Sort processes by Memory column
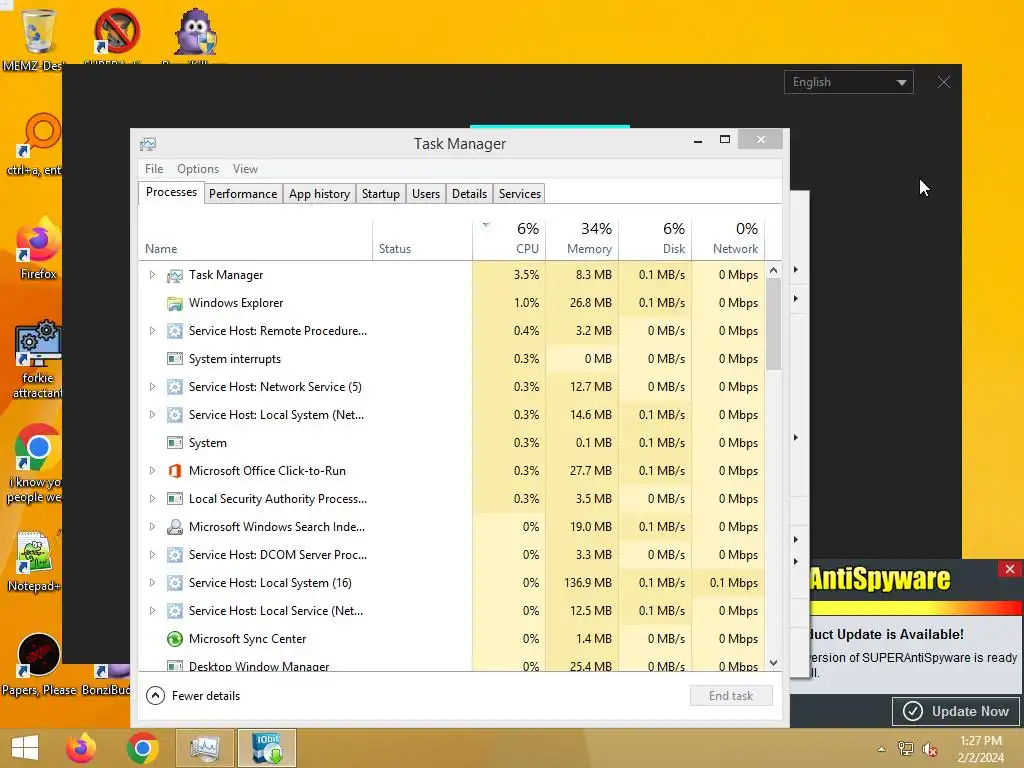The image size is (1024, 768). pos(583,238)
